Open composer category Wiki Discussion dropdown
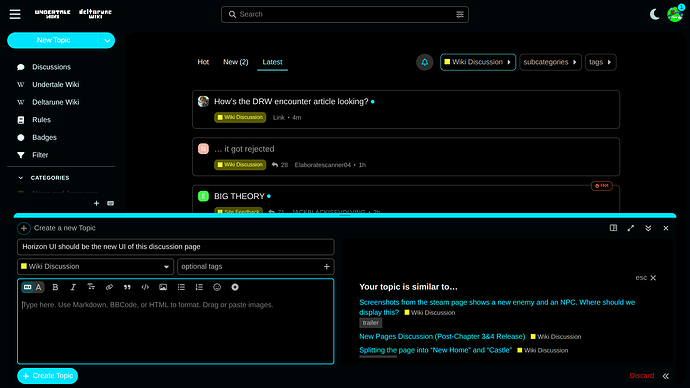690x388 pixels. [95, 267]
